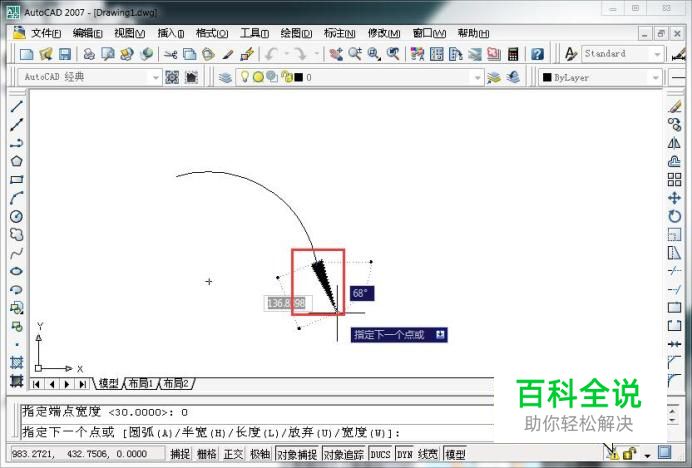Screen dimensions: 692x468
Task: Toggle 栅格 grid display
Action: click(207, 454)
